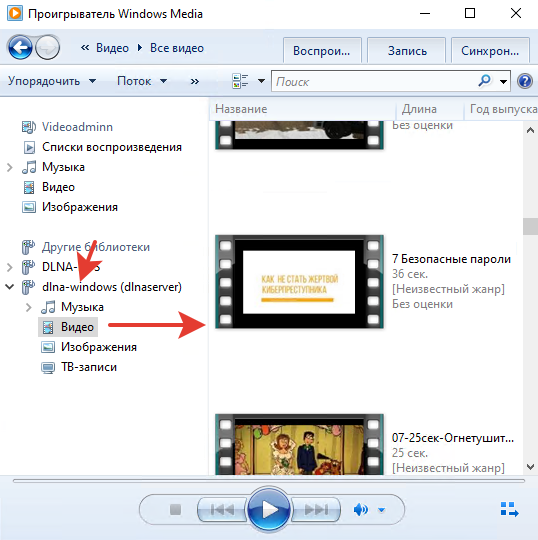This screenshot has height=540, width=538.
Task: Click the Play button
Action: (269, 509)
